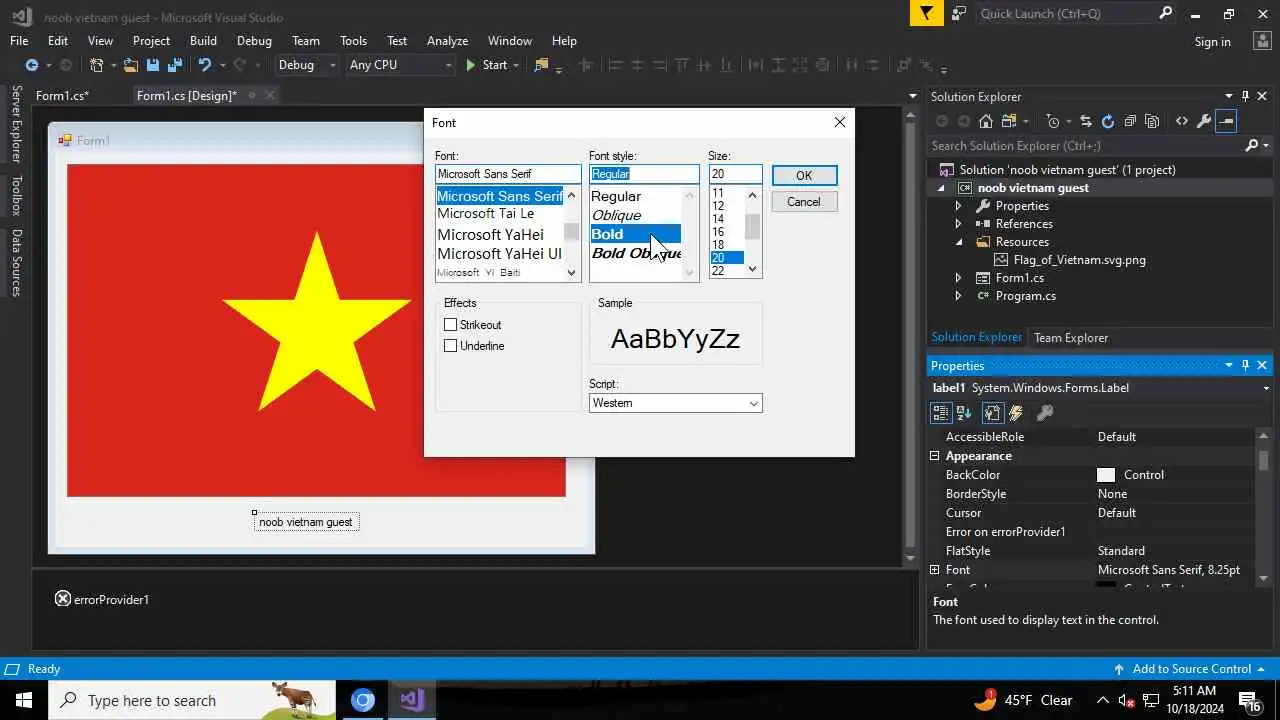
Task: Click Cancel in the Font dialog
Action: pyautogui.click(x=804, y=202)
